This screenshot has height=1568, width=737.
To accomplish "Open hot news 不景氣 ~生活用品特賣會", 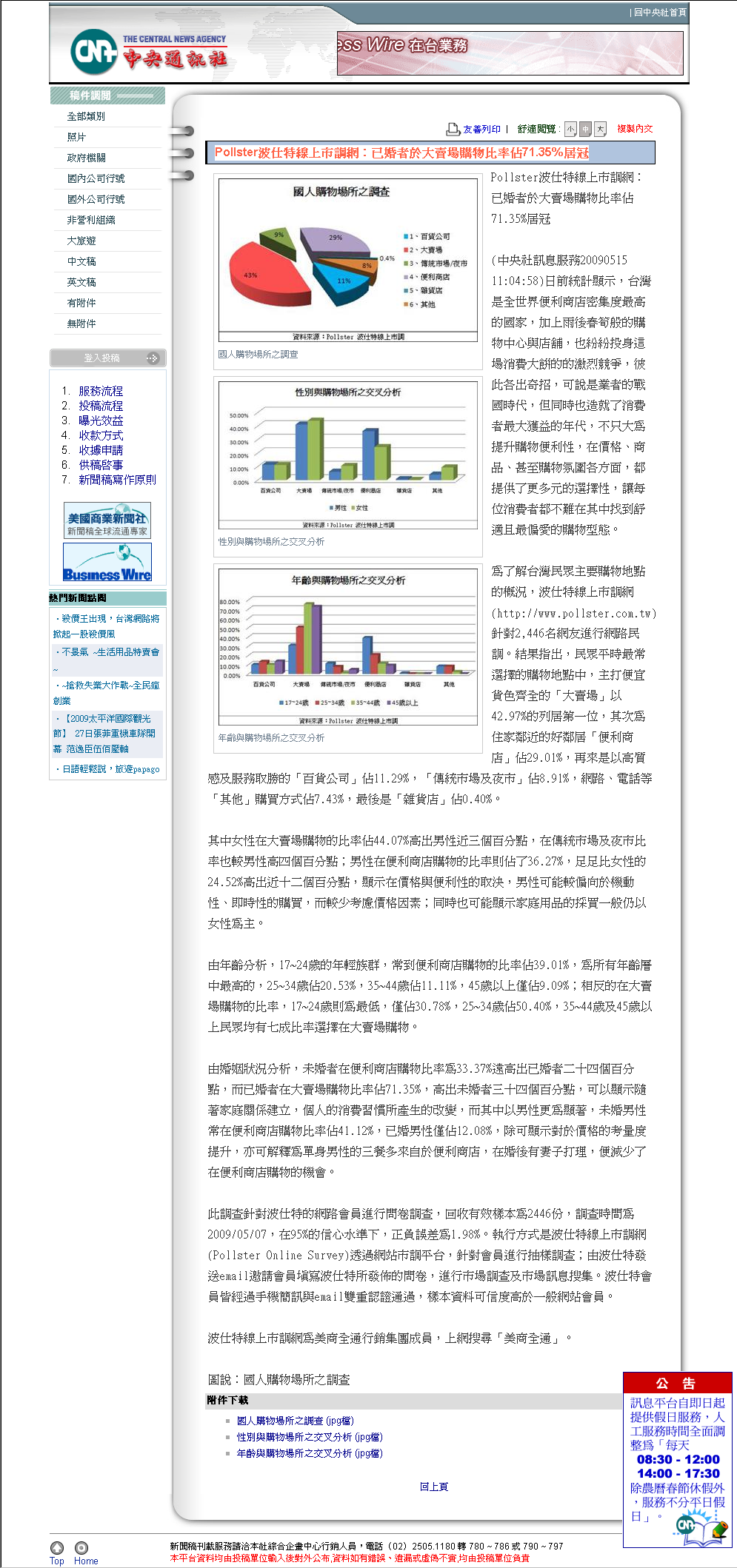I will coord(107,660).
